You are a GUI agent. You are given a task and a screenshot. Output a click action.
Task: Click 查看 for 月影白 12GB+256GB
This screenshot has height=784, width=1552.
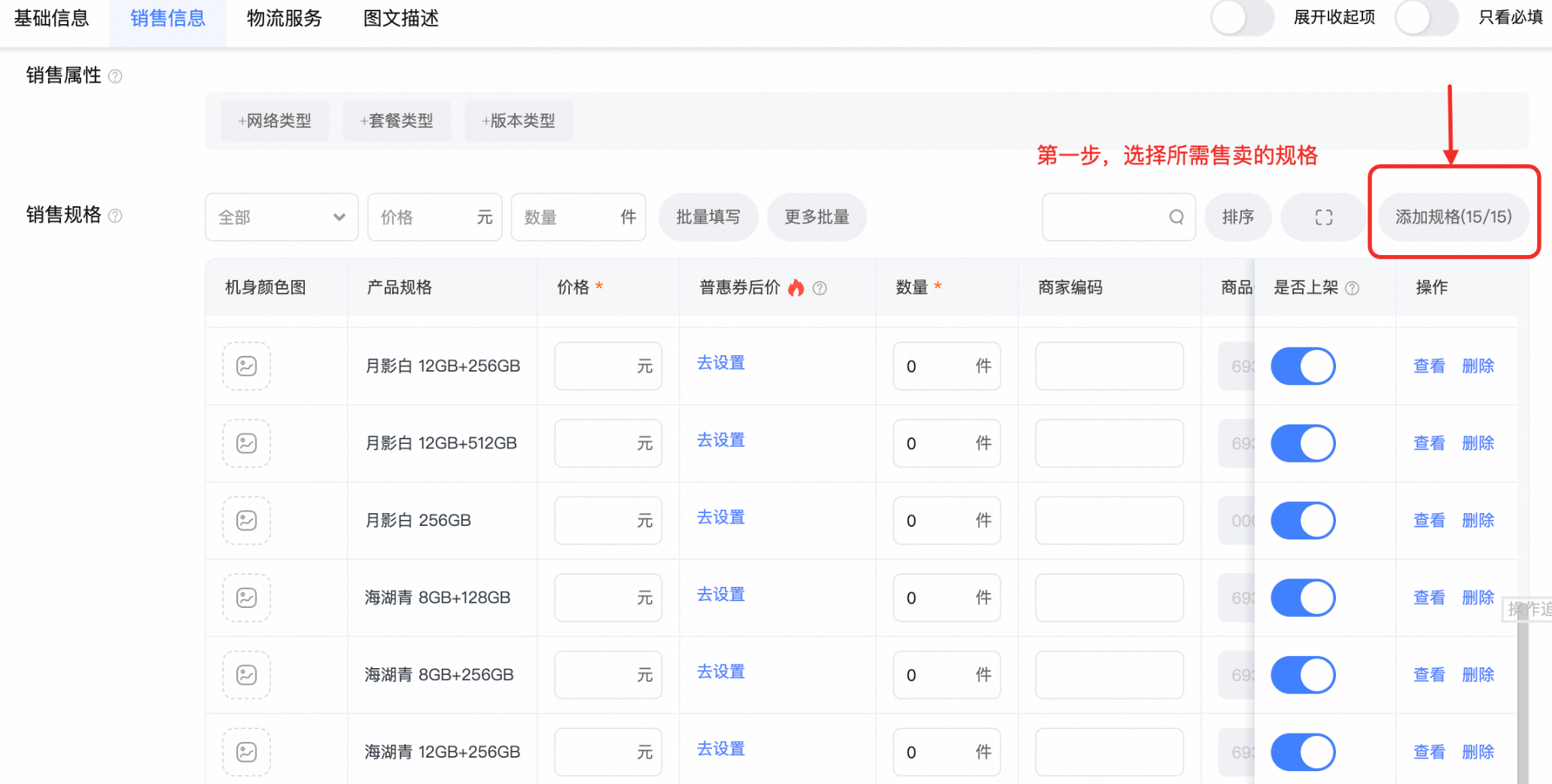1429,366
